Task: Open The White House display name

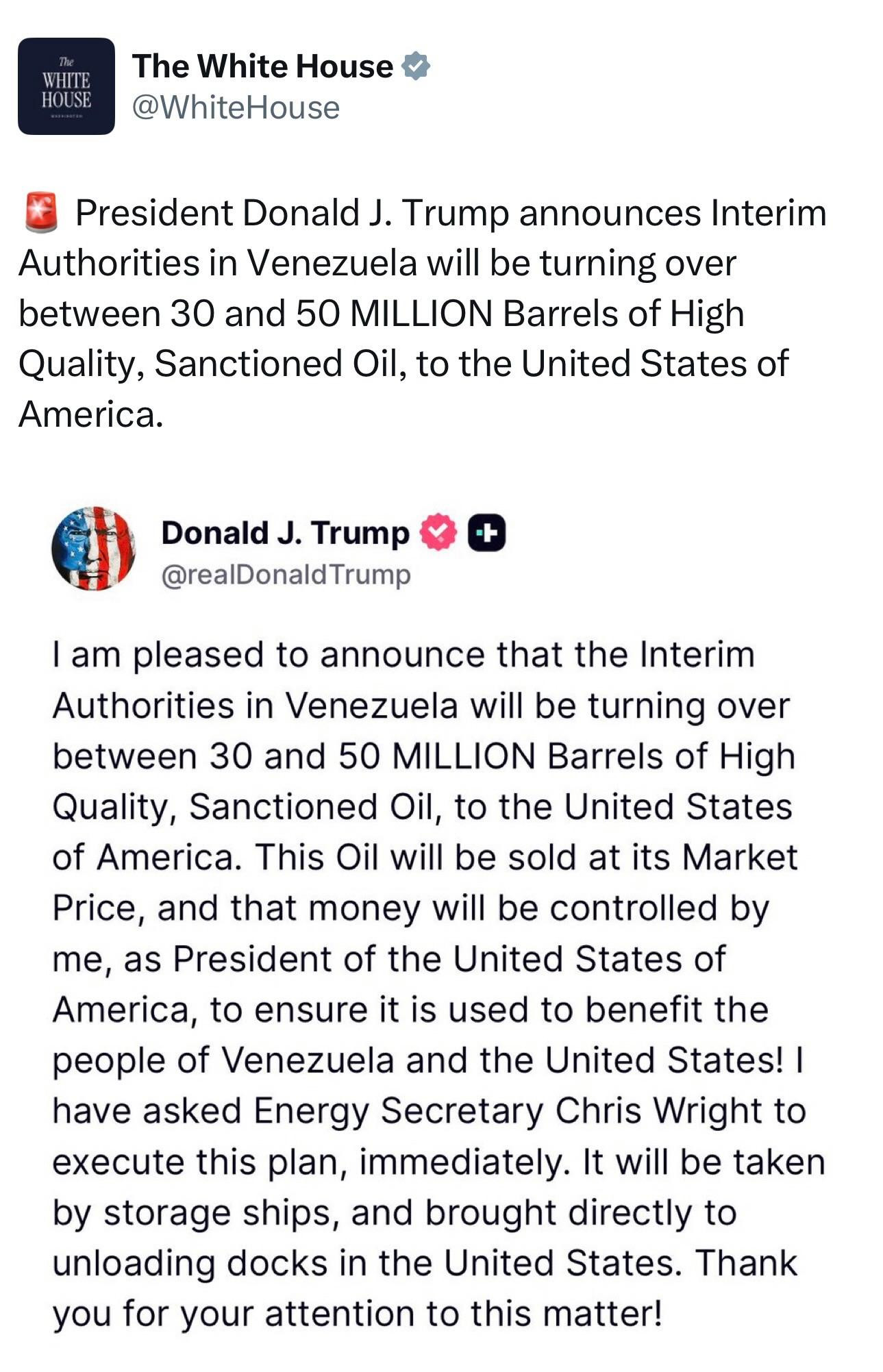Action: [263, 66]
